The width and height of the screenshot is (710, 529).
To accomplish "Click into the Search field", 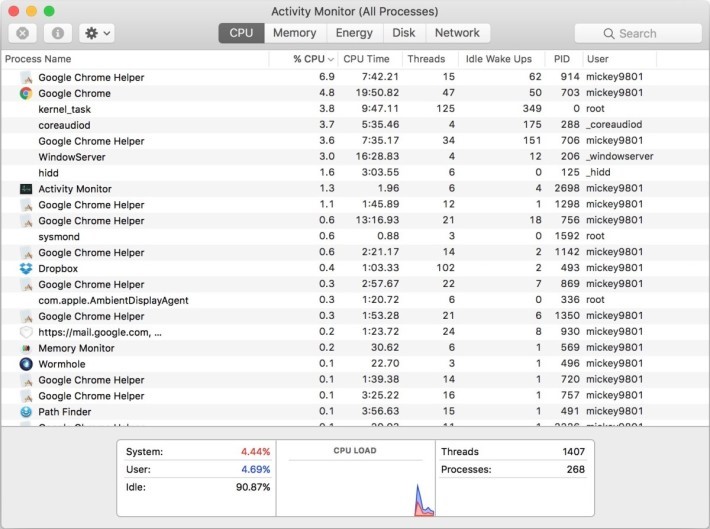I will 638,34.
